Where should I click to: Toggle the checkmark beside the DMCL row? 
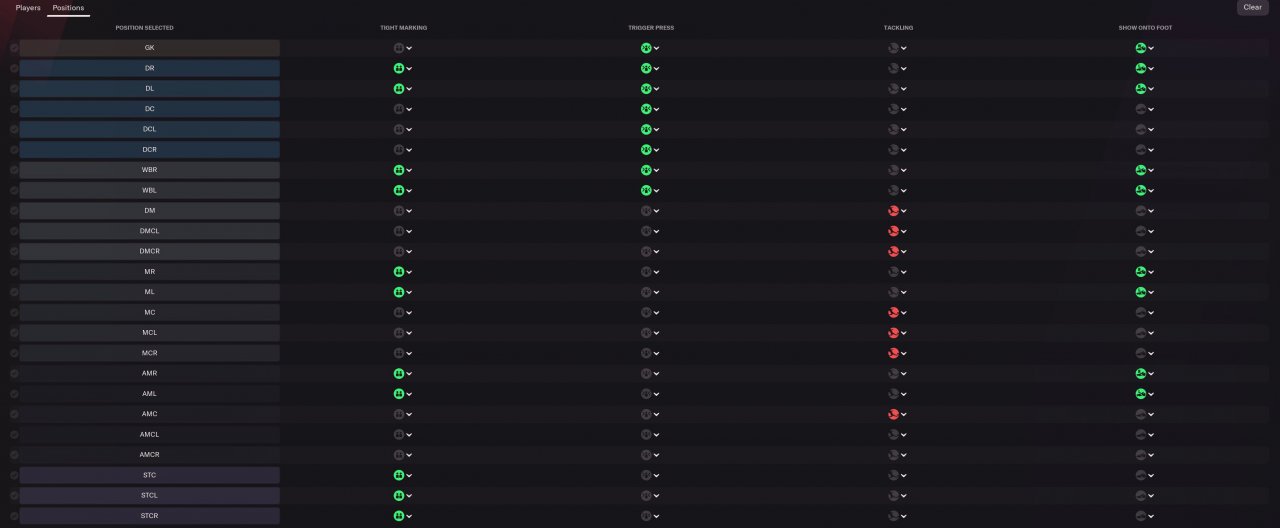[x=14, y=231]
